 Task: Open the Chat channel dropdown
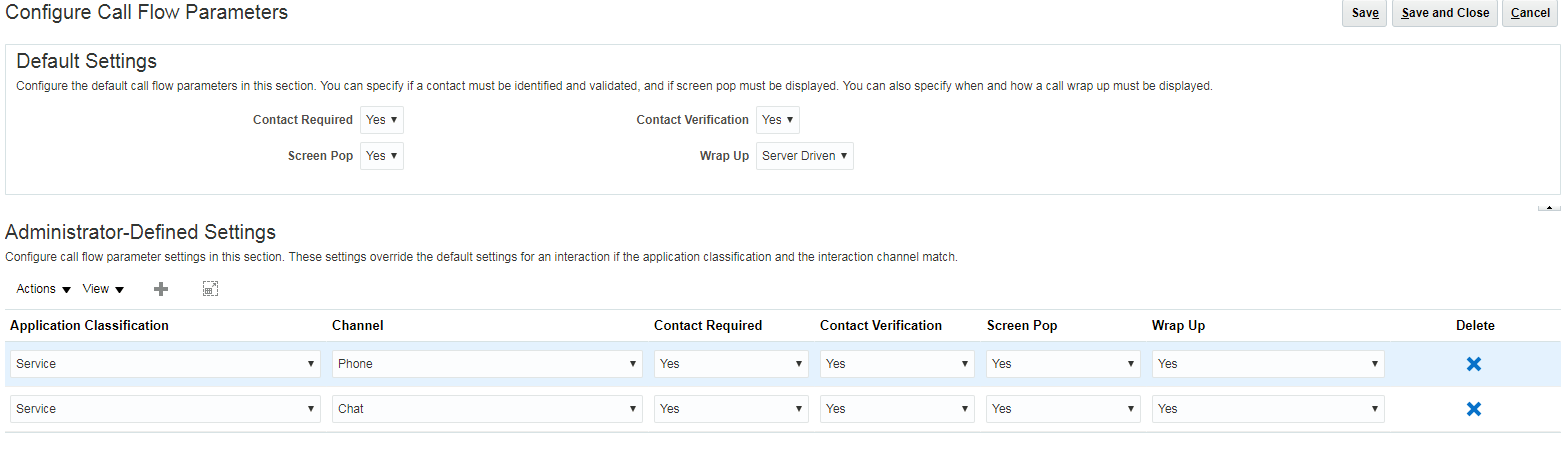pos(487,409)
